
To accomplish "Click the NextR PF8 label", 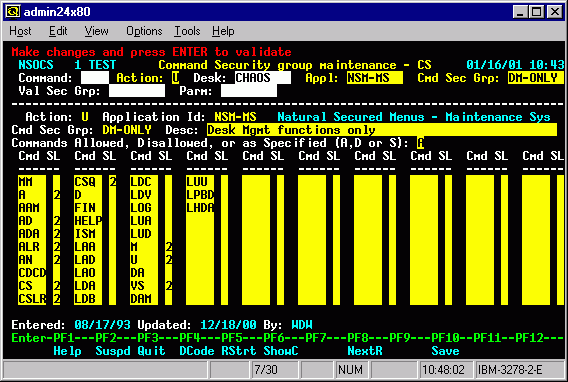I will [x=365, y=351].
